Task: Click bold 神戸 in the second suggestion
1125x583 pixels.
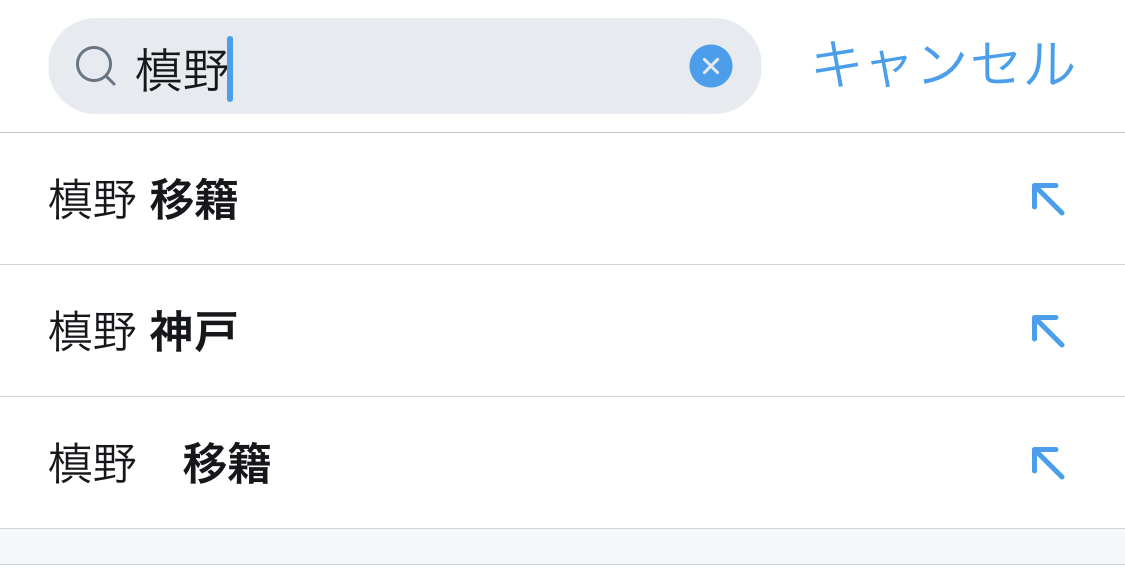Action: coord(194,331)
